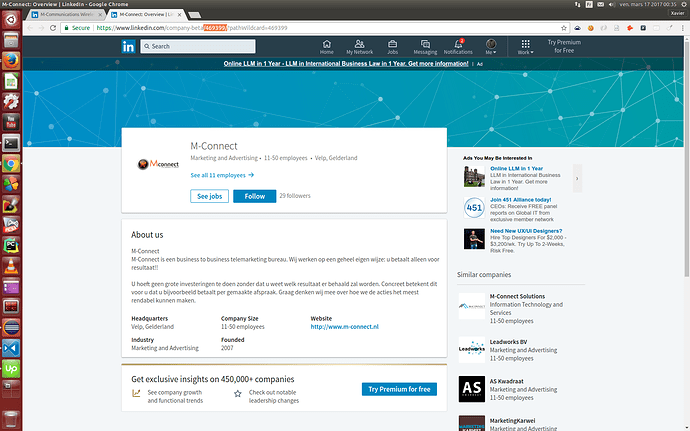Open Ubuntu dash home icon
The image size is (690, 431).
(11, 19)
